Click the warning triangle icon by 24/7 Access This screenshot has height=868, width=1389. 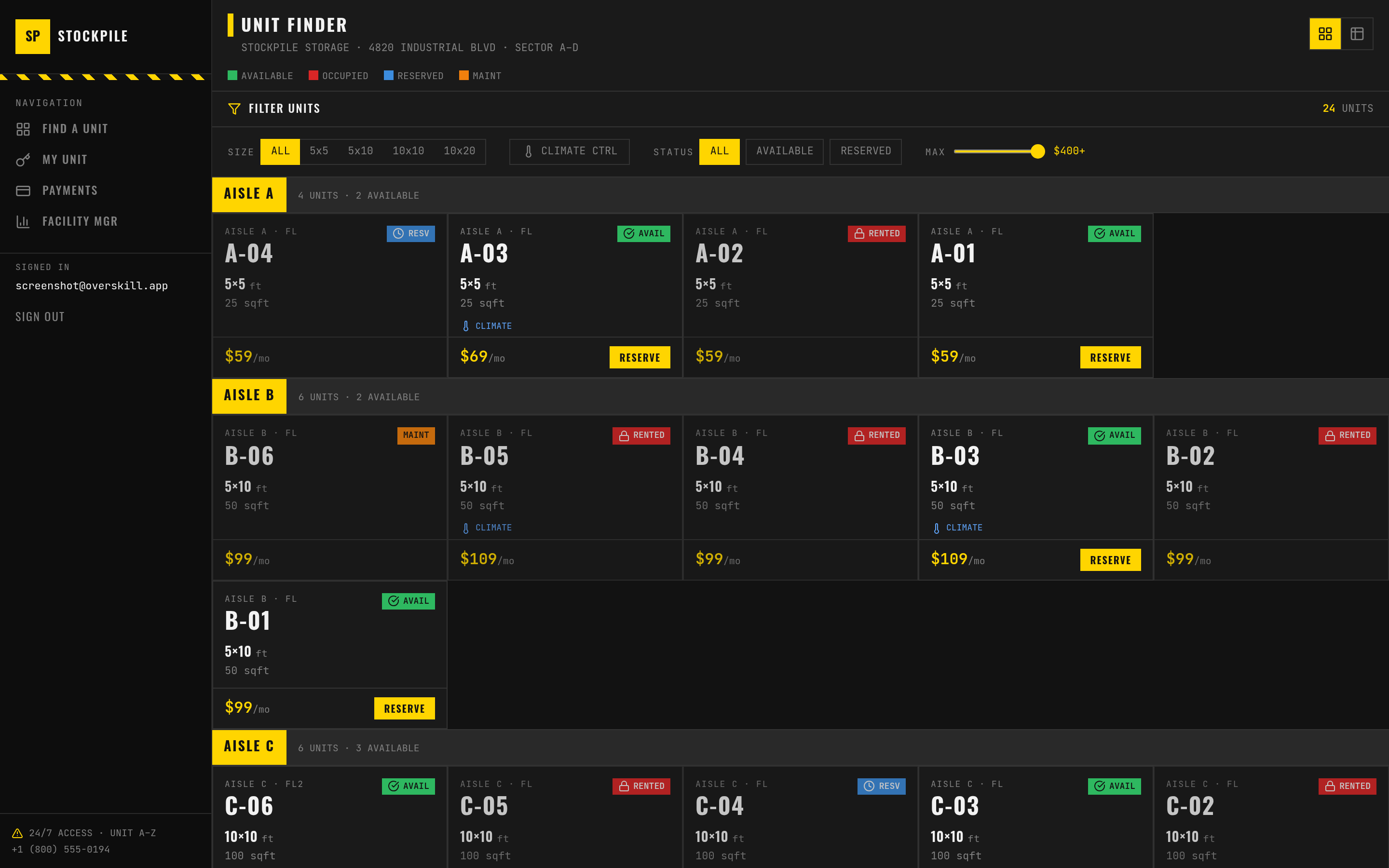18,833
